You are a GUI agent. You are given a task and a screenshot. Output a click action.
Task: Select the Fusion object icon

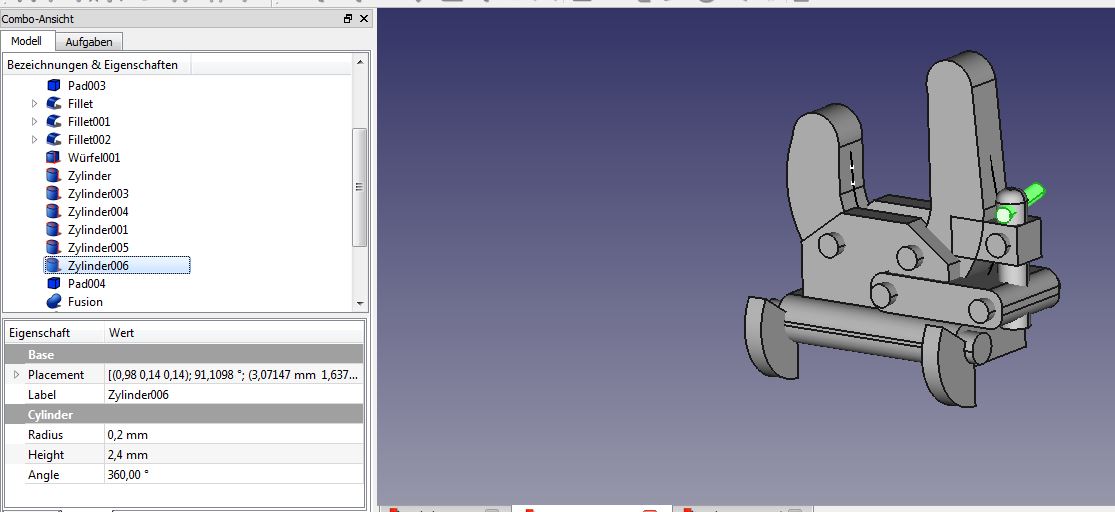54,302
